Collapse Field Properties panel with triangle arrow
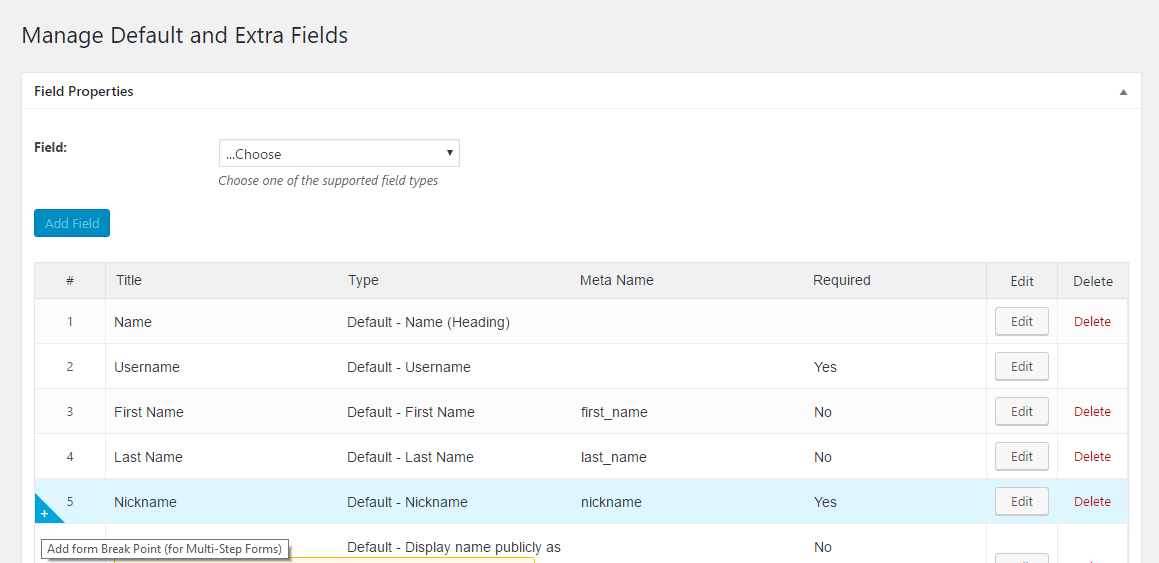Image resolution: width=1159 pixels, height=563 pixels. point(1123,92)
